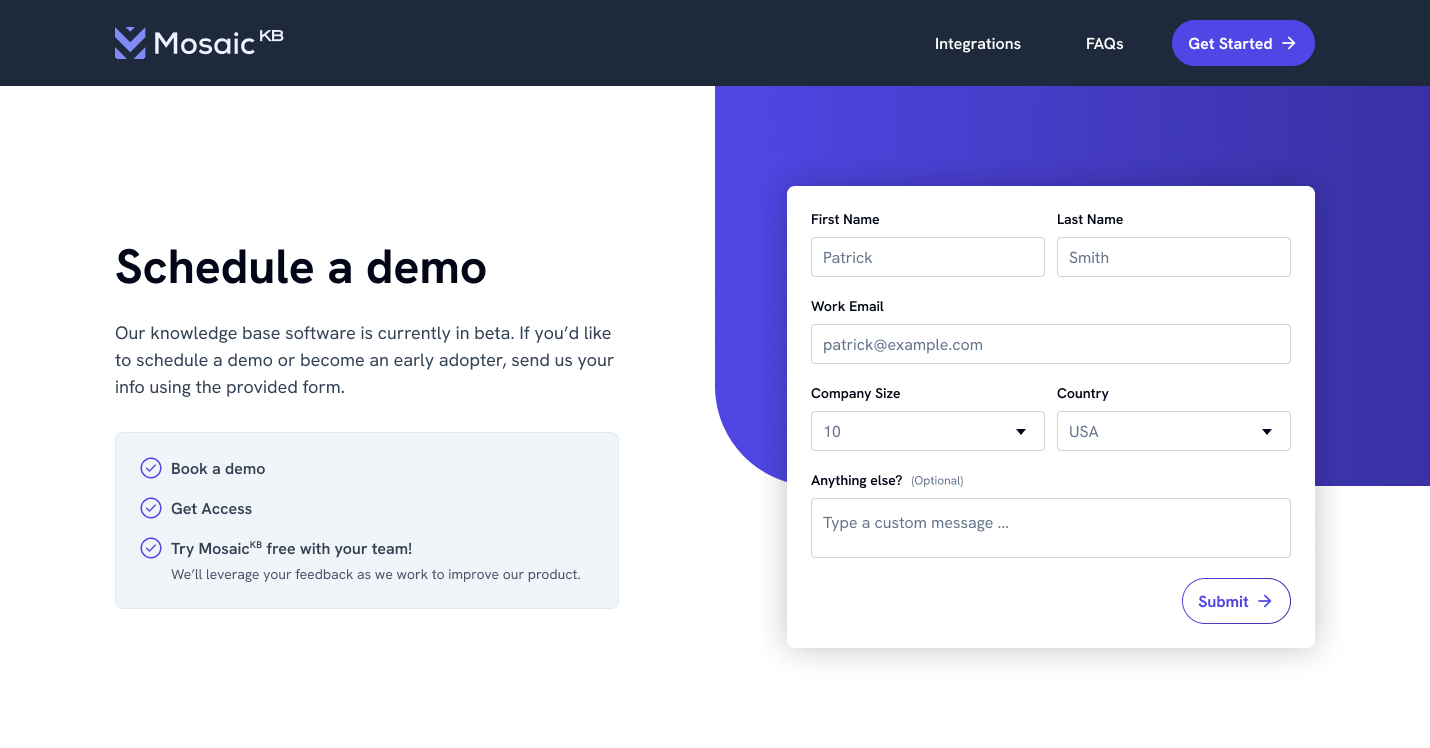Click checkmark icon beside Try Mosaic free
This screenshot has height=748, width=1430.
[x=151, y=548]
